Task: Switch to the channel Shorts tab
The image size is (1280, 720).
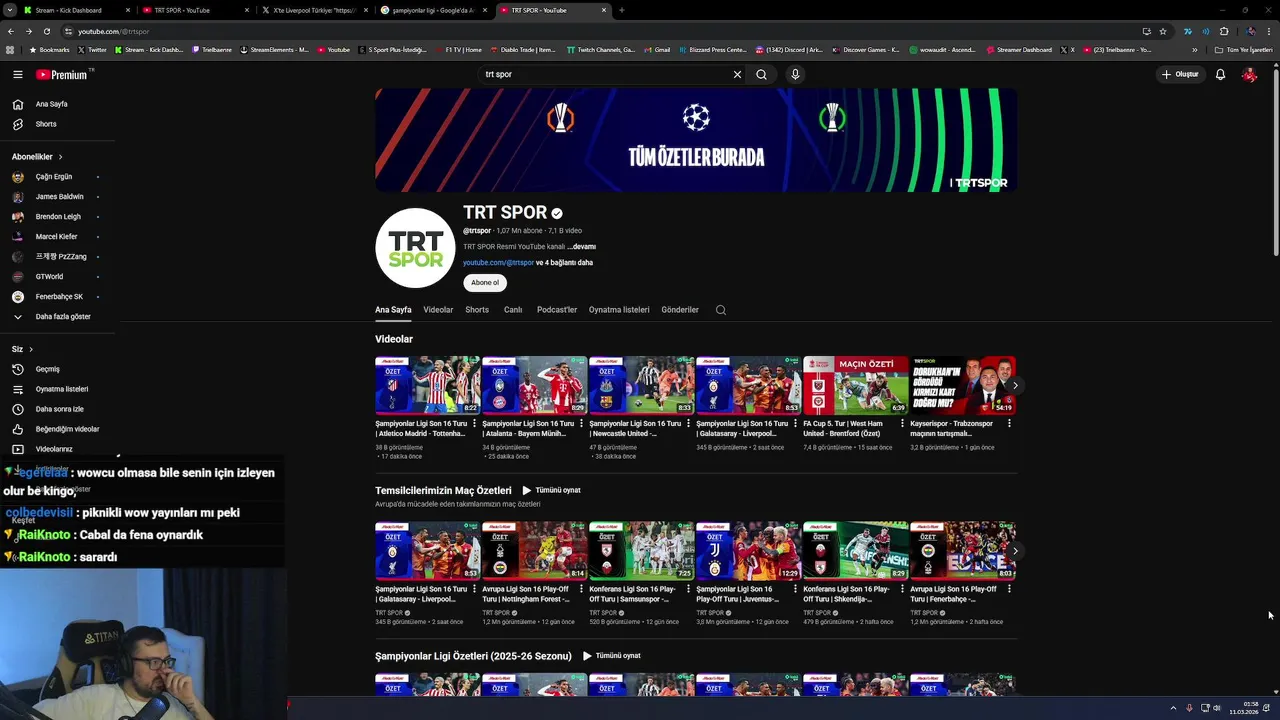Action: click(x=477, y=310)
